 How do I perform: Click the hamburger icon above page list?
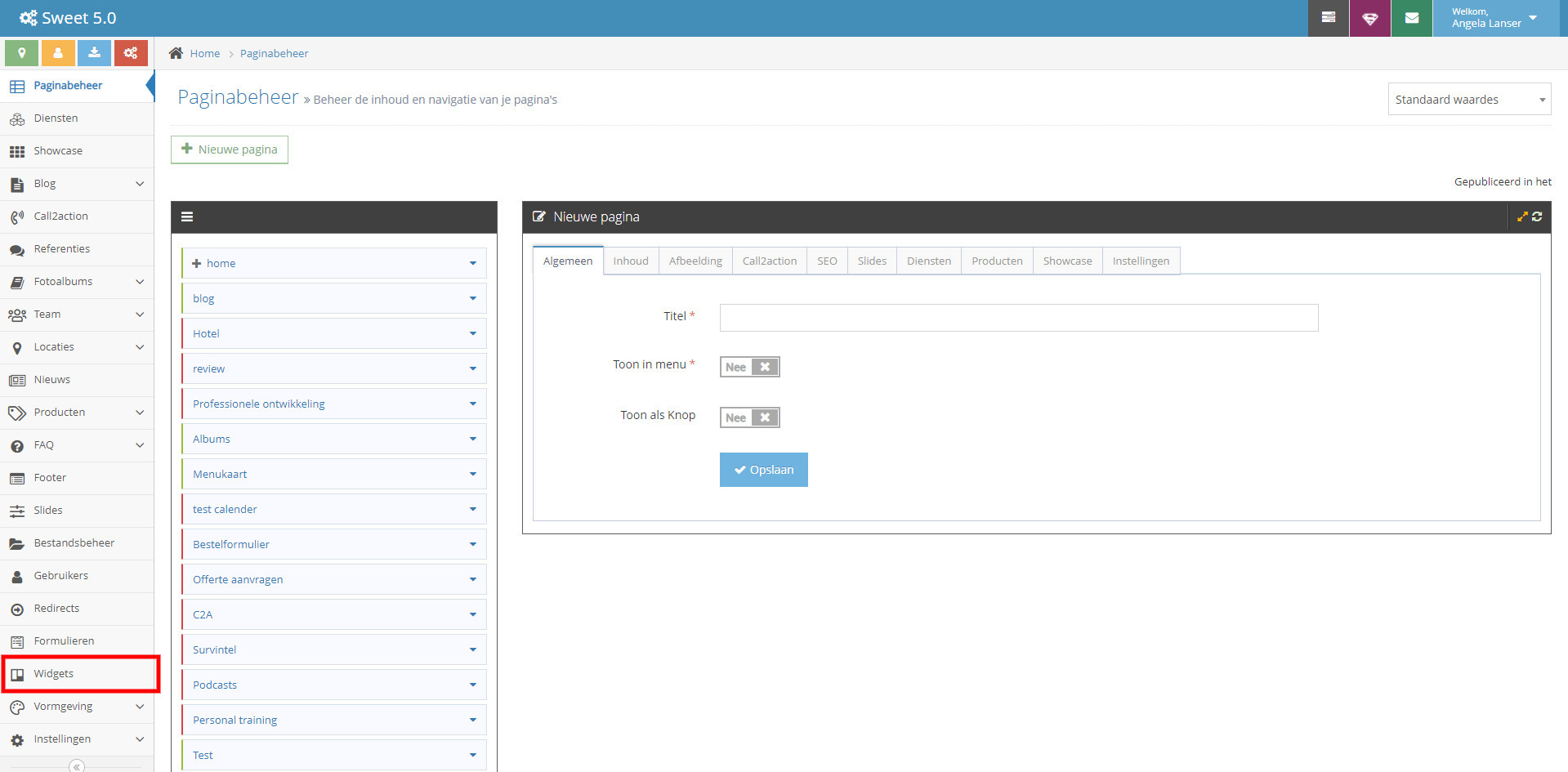(187, 217)
